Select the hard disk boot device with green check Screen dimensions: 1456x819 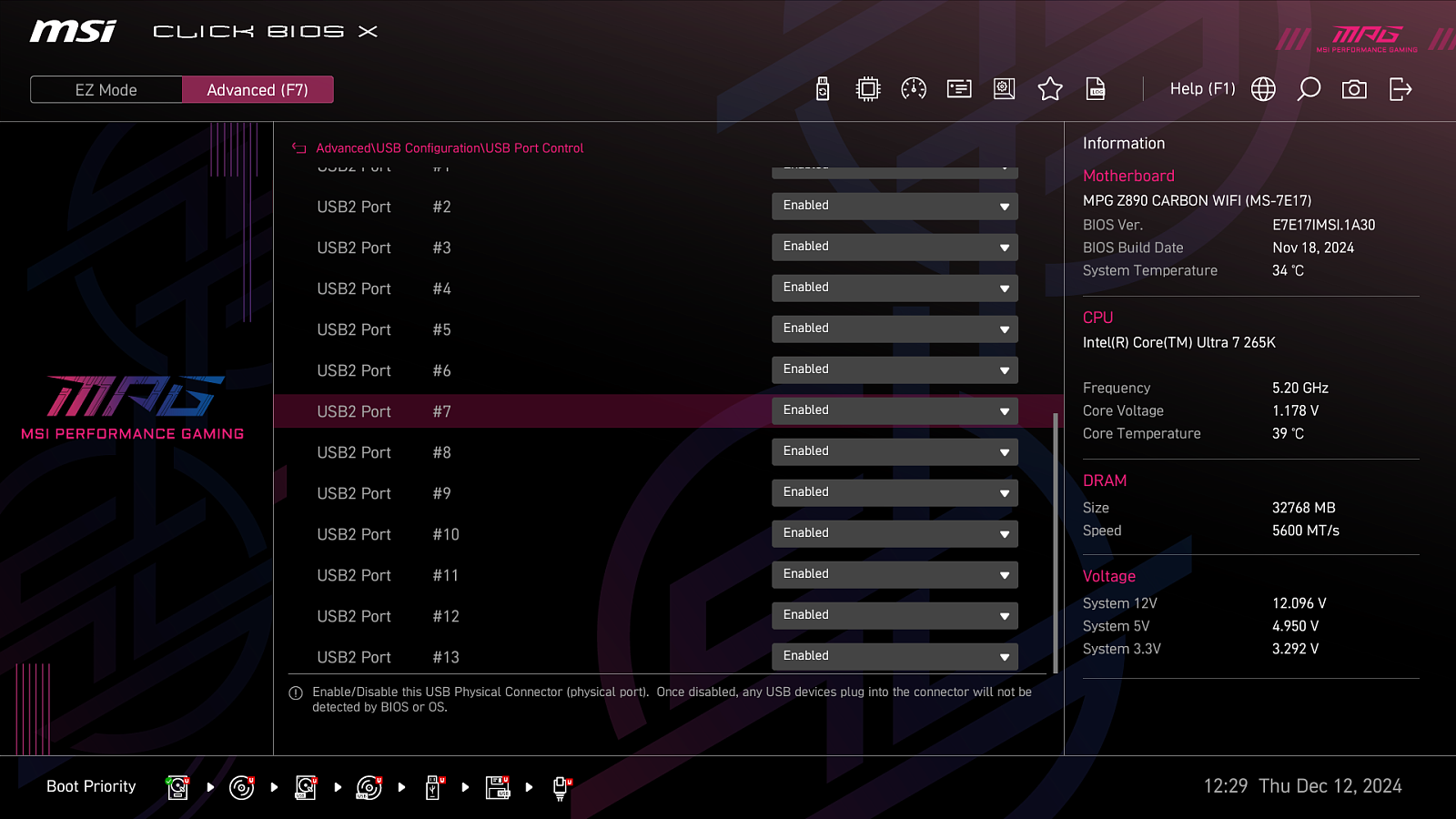177,787
